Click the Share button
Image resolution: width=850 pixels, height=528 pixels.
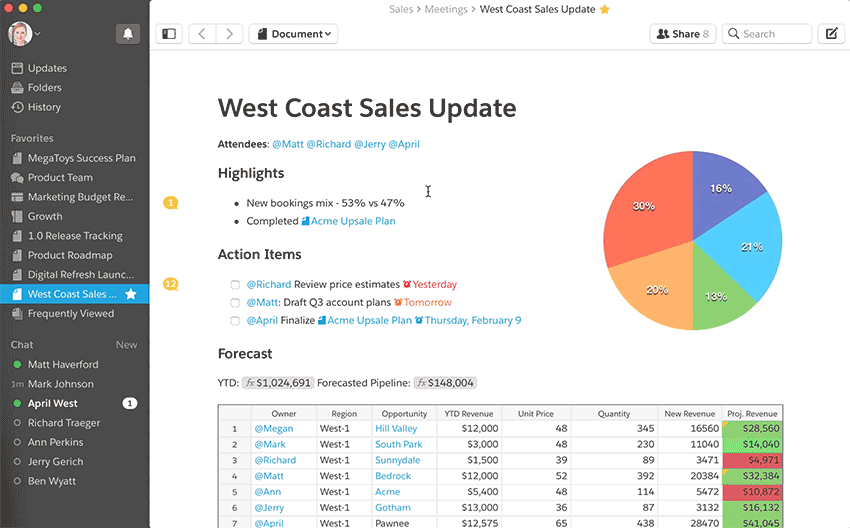click(x=681, y=34)
